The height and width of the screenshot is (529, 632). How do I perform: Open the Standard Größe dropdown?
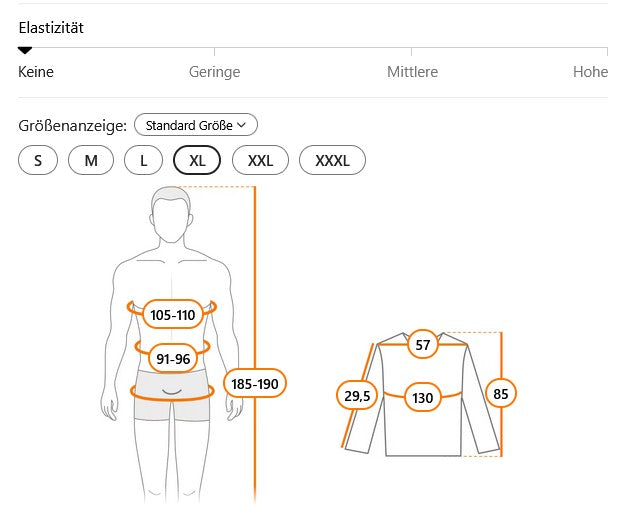click(196, 125)
